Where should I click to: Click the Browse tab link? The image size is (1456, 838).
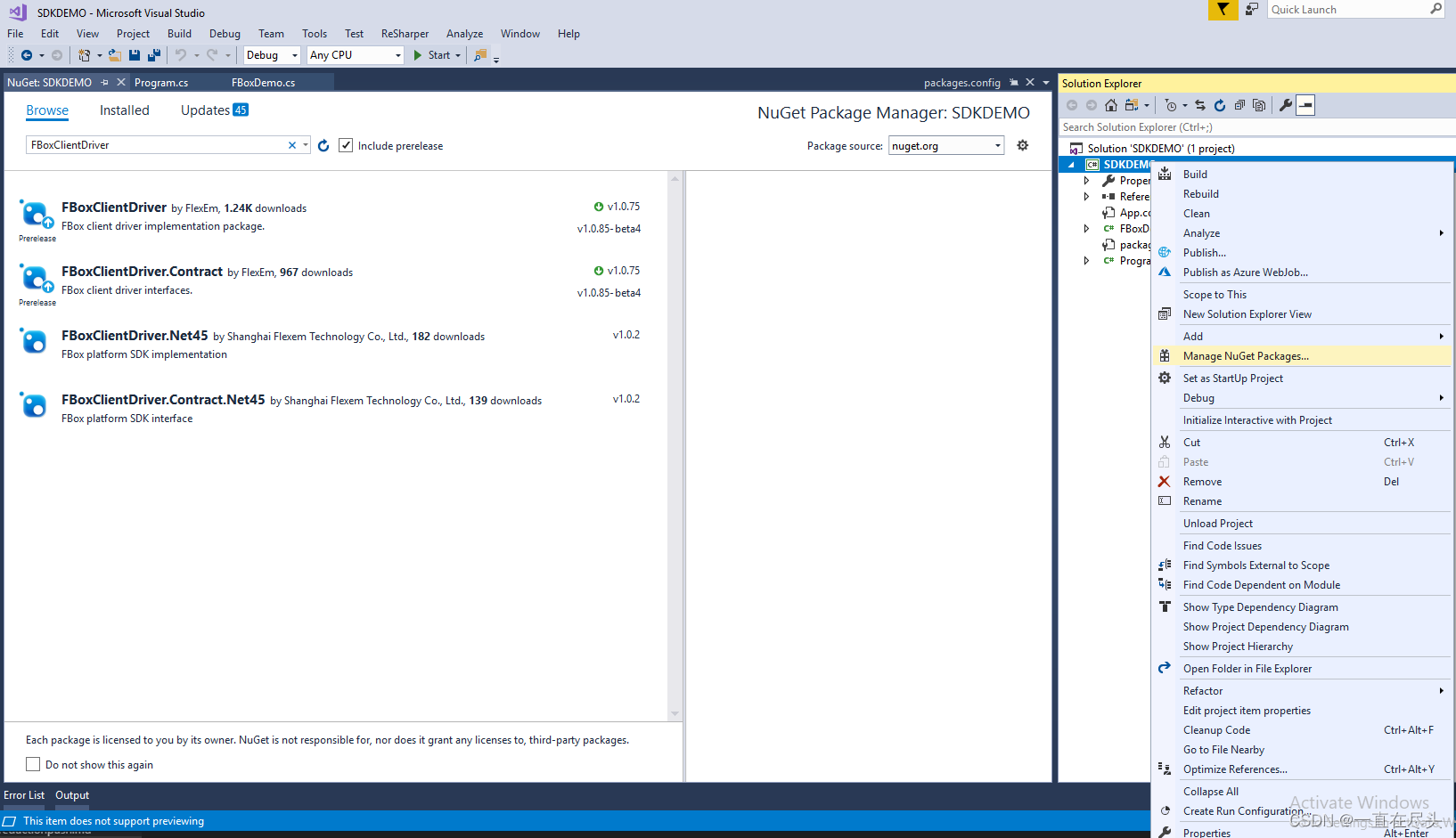47,110
